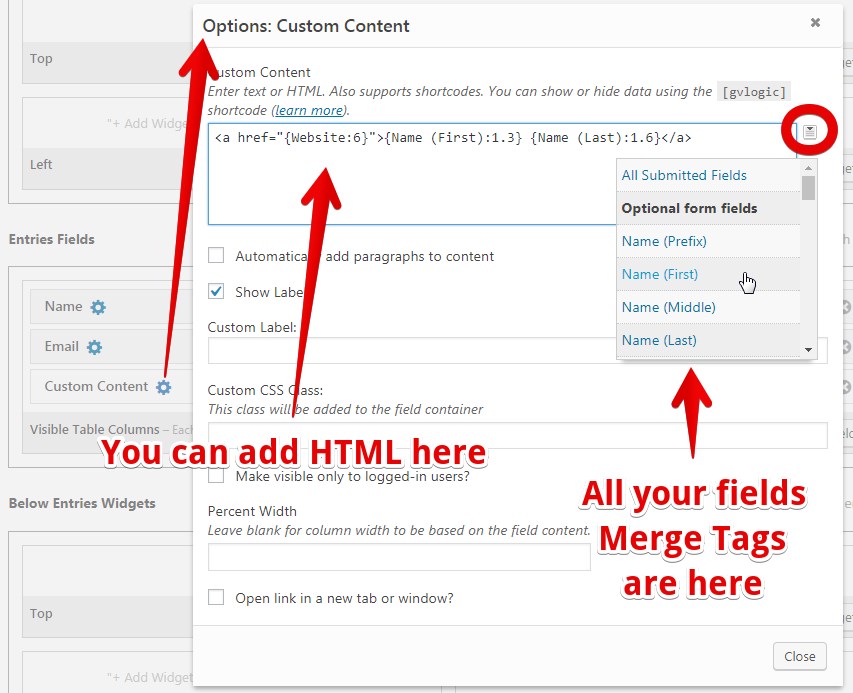Open the merge tags selector icon
Image resolution: width=853 pixels, height=693 pixels.
(x=810, y=132)
